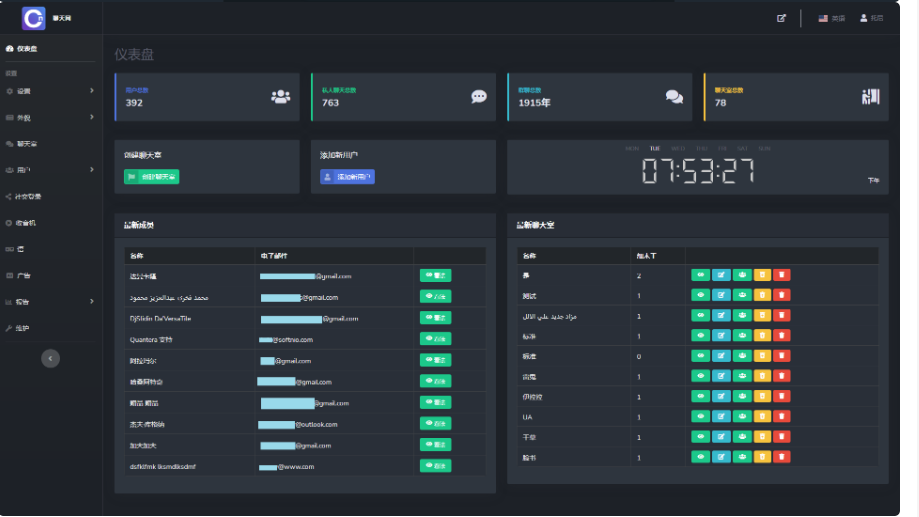Click the green Create Chat Room button
The width and height of the screenshot is (919, 517).
point(151,177)
